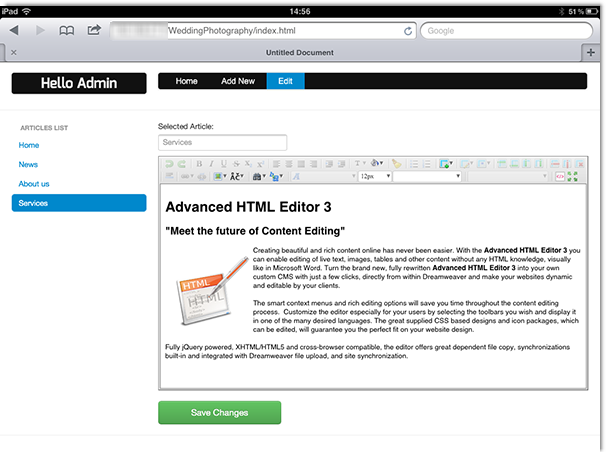Open the Home tab in top navigation
This screenshot has width=606, height=452.
point(186,81)
